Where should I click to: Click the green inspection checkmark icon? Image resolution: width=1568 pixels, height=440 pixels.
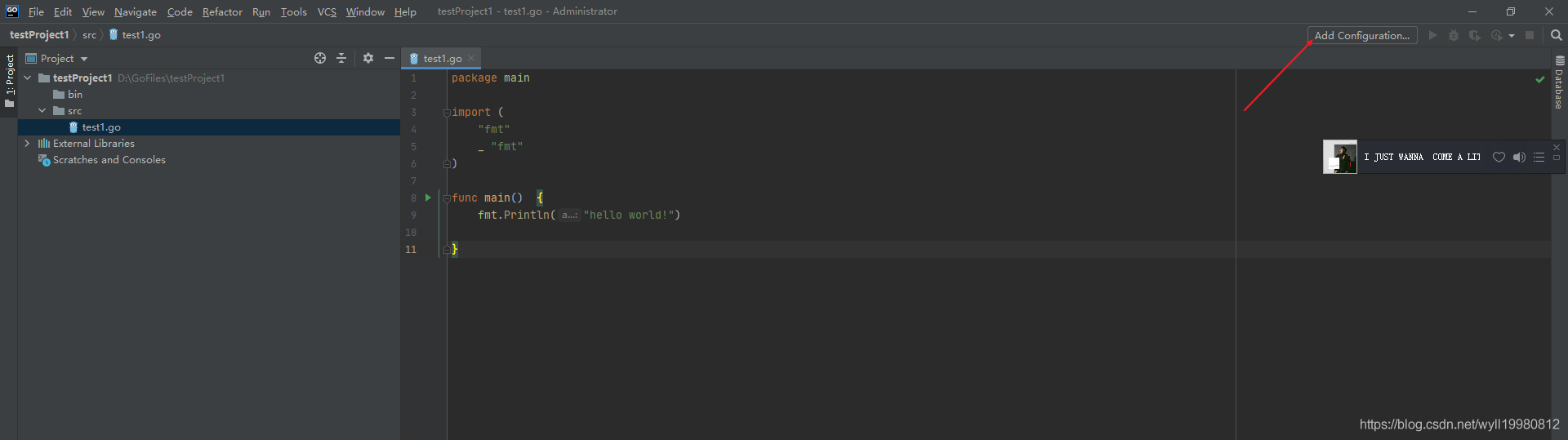tap(1540, 79)
